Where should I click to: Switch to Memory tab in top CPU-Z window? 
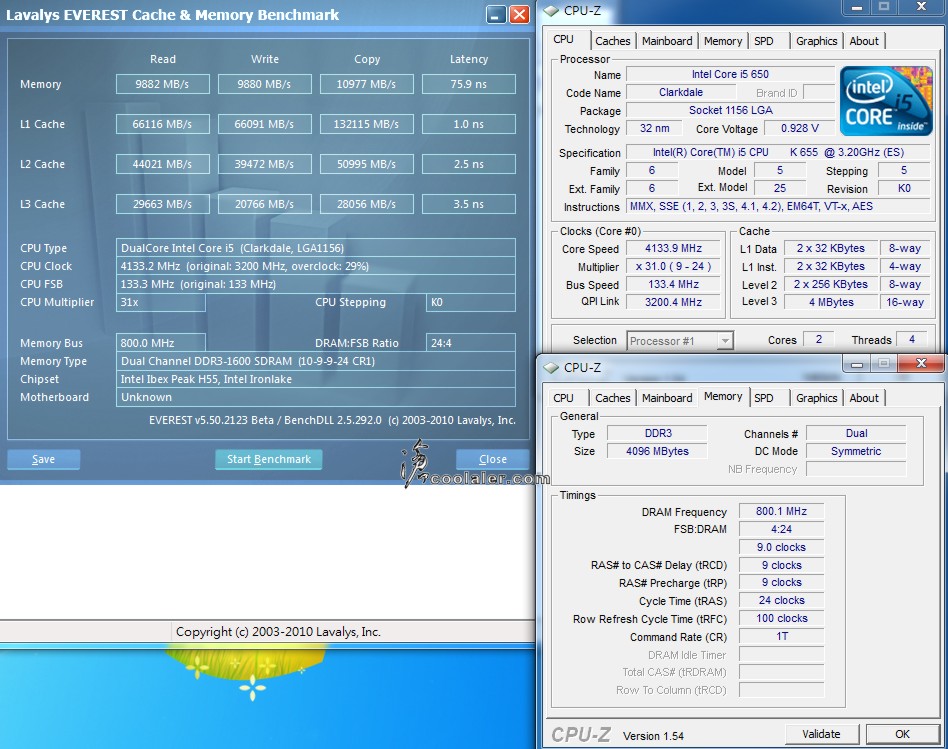pos(722,41)
